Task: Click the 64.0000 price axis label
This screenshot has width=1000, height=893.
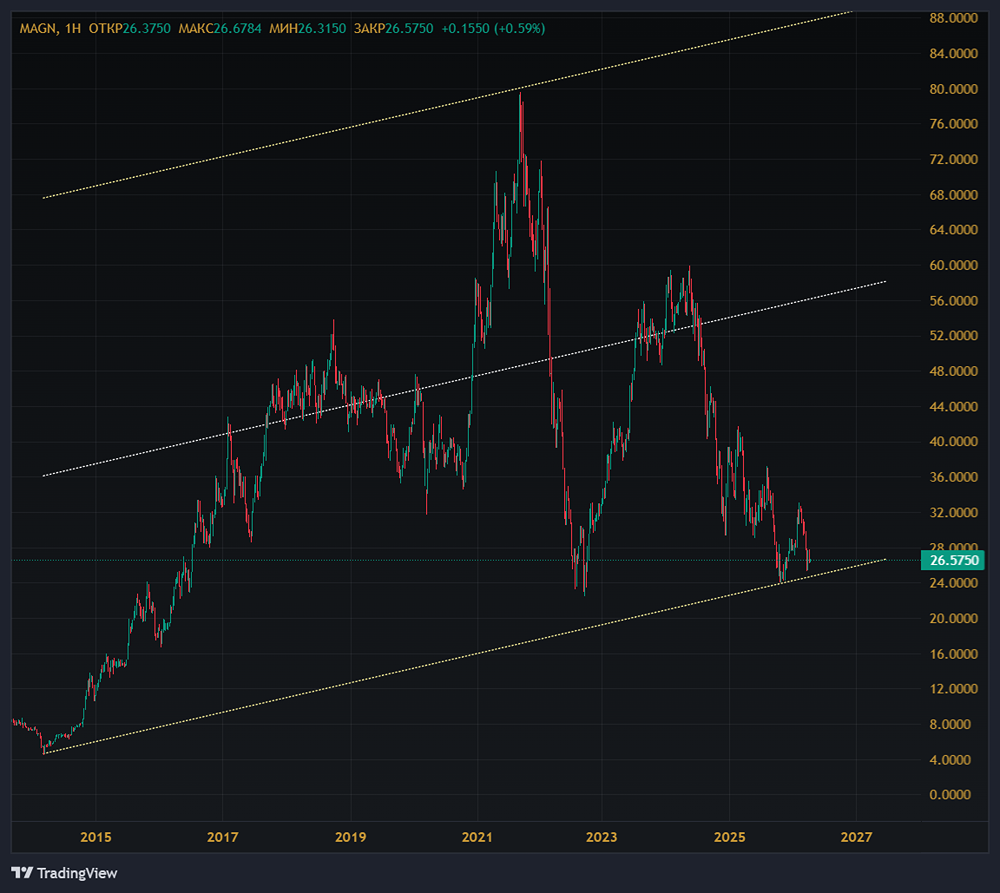Action: 953,230
